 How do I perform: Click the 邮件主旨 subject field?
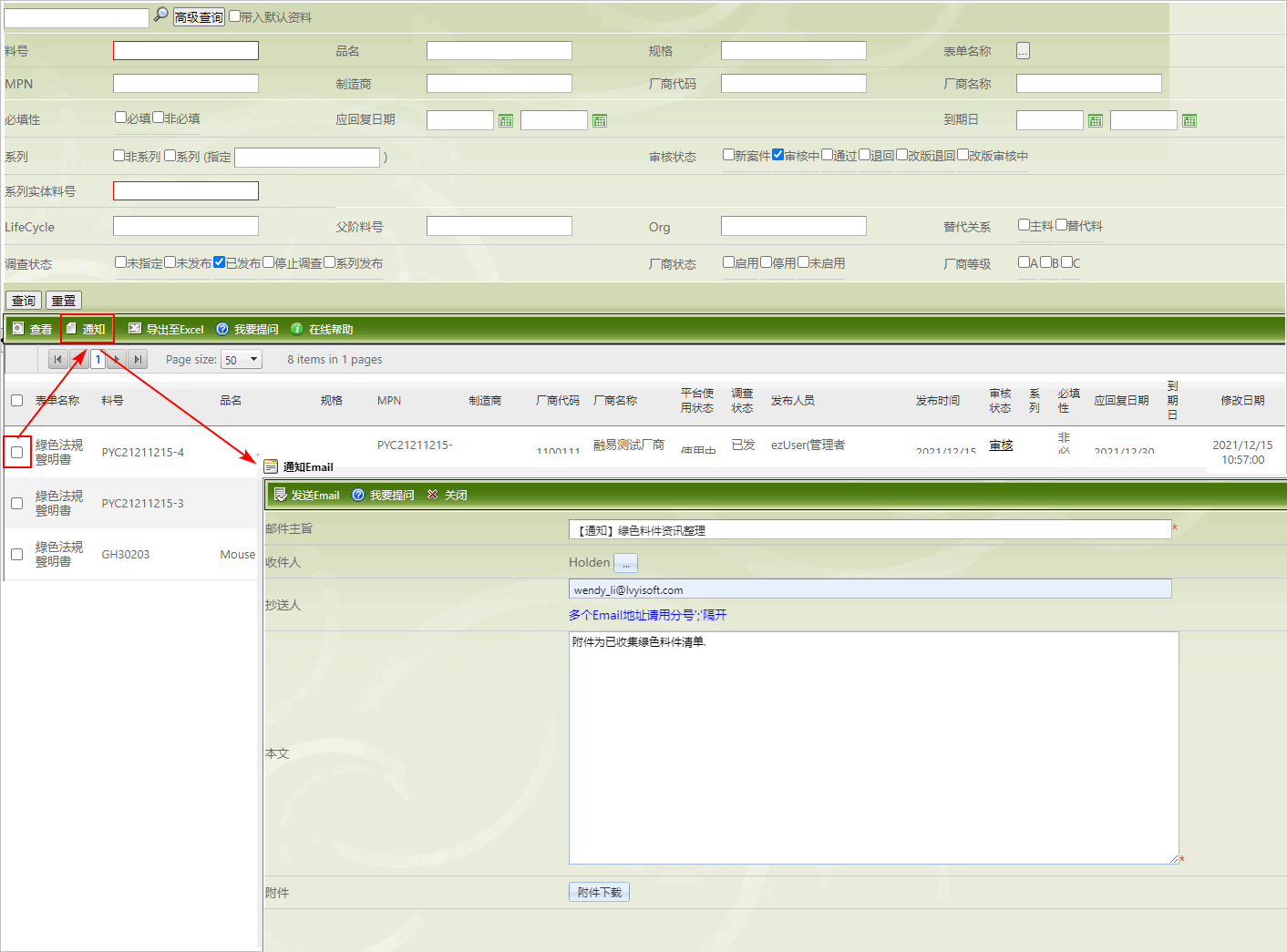coord(870,529)
